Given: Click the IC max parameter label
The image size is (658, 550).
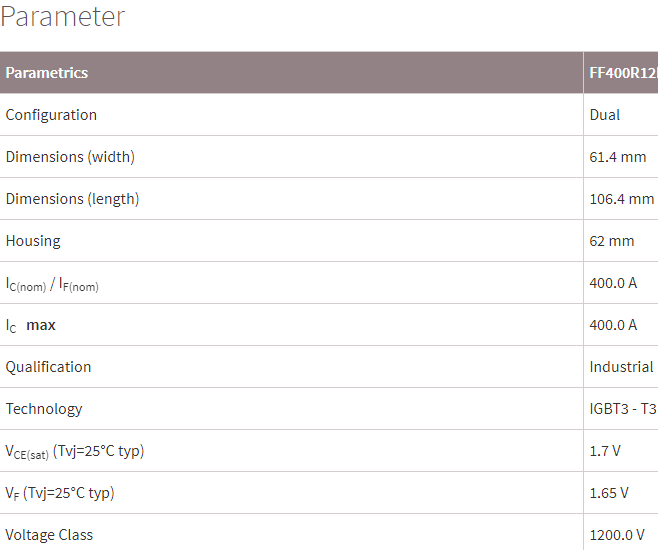Looking at the screenshot, I should click(x=30, y=326).
